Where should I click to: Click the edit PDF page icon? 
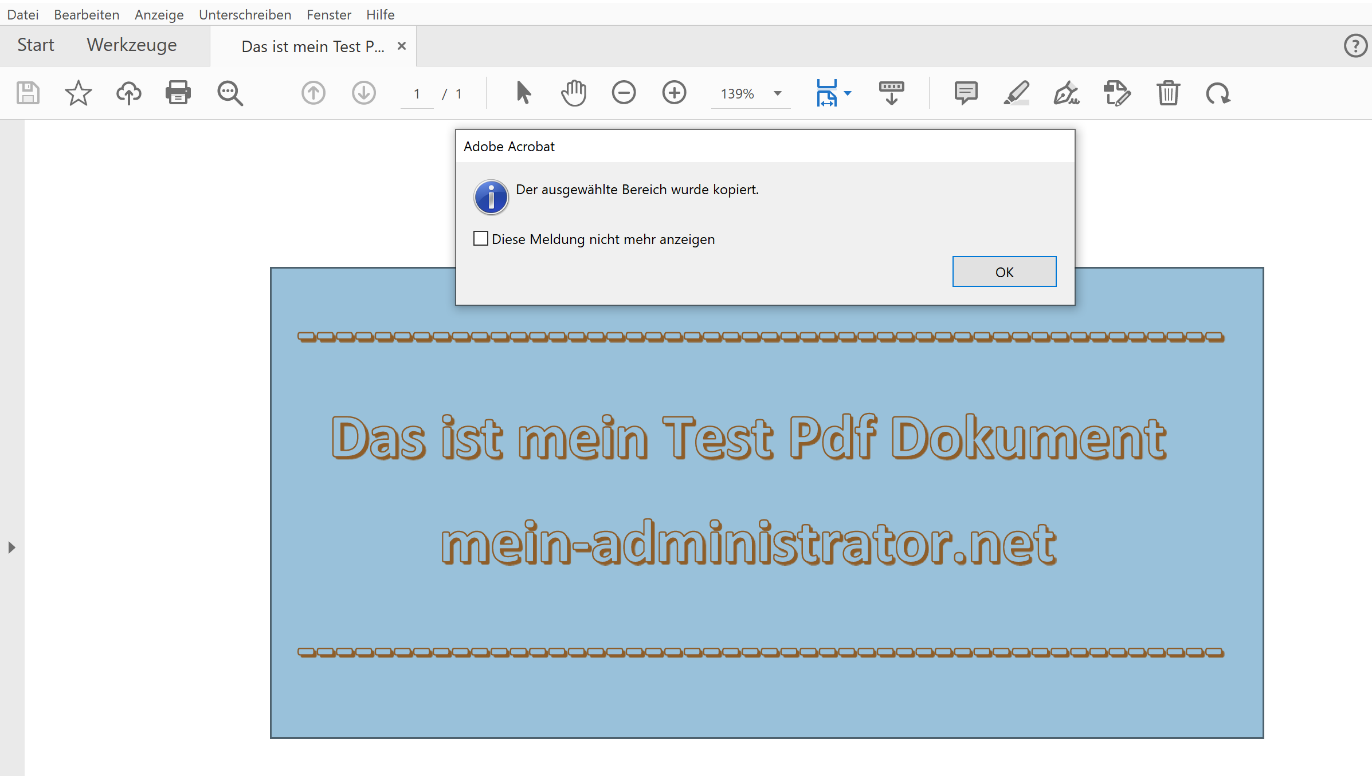click(x=1118, y=93)
